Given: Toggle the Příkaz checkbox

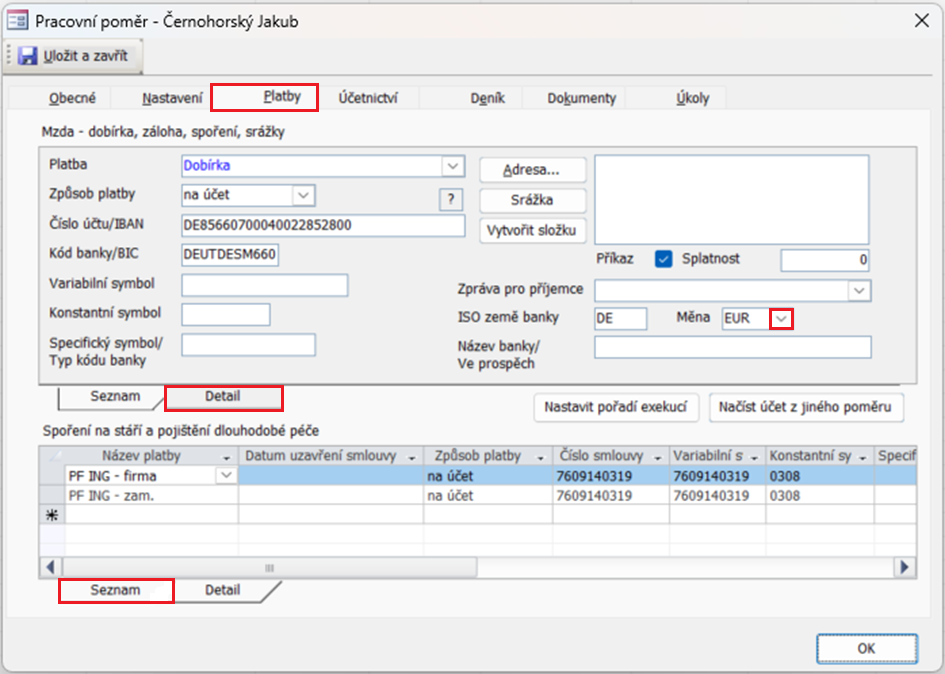Looking at the screenshot, I should coord(664,259).
